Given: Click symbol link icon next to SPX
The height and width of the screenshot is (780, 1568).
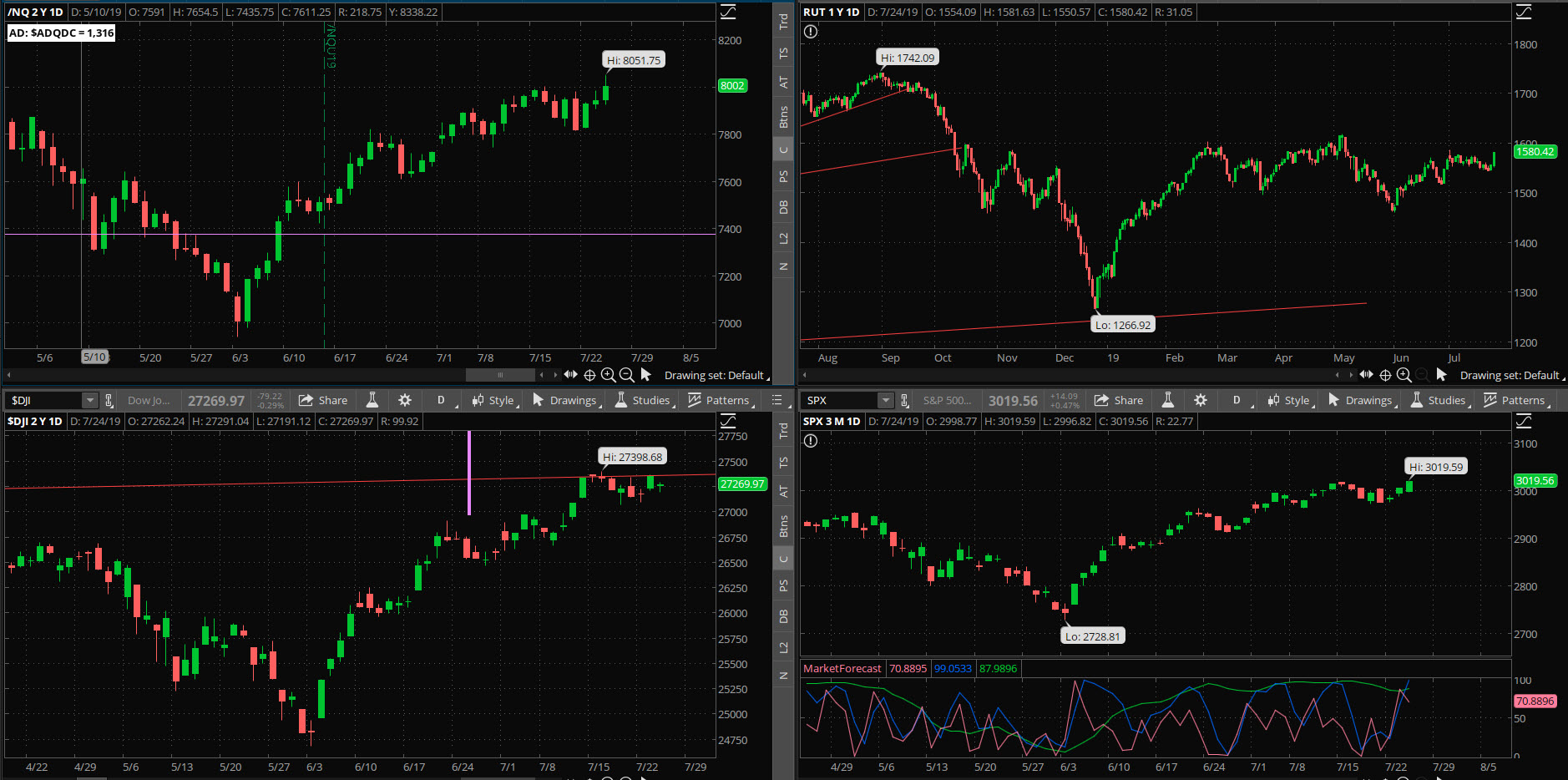Looking at the screenshot, I should click(x=904, y=400).
